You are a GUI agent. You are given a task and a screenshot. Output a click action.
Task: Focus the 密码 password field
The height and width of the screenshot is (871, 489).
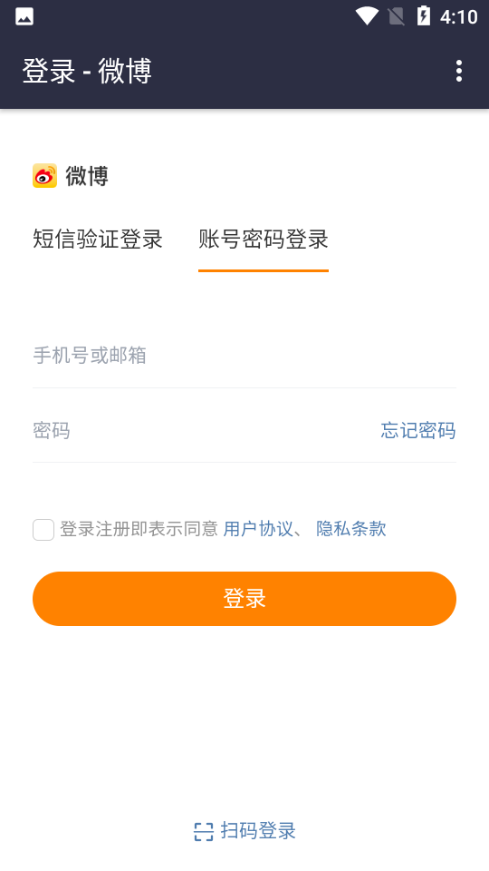(200, 431)
